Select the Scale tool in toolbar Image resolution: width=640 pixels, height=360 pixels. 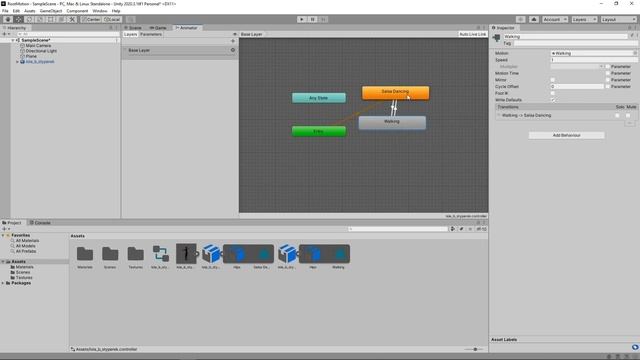pos(40,19)
